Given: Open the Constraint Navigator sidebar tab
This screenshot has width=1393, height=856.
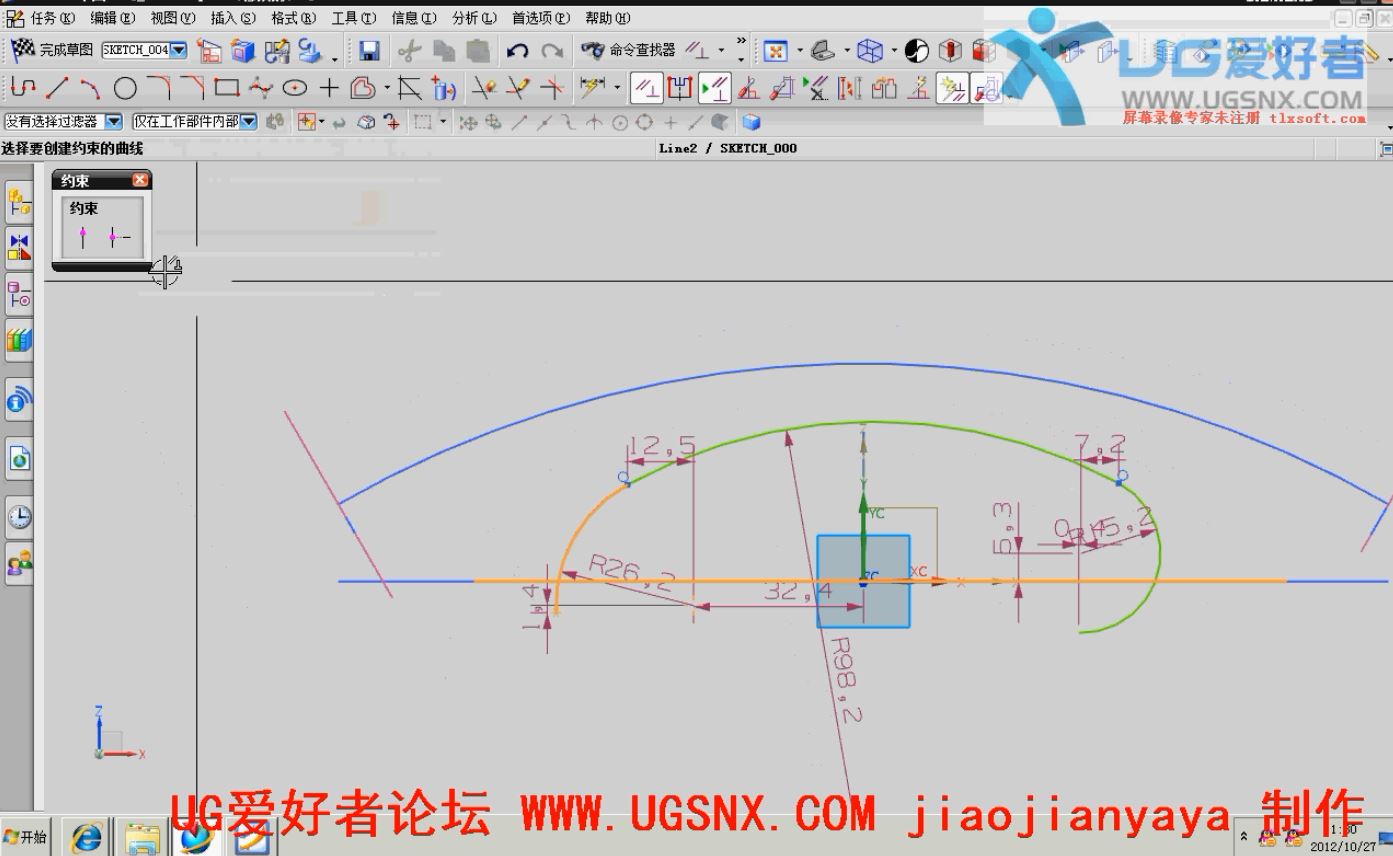Looking at the screenshot, I should (x=19, y=246).
